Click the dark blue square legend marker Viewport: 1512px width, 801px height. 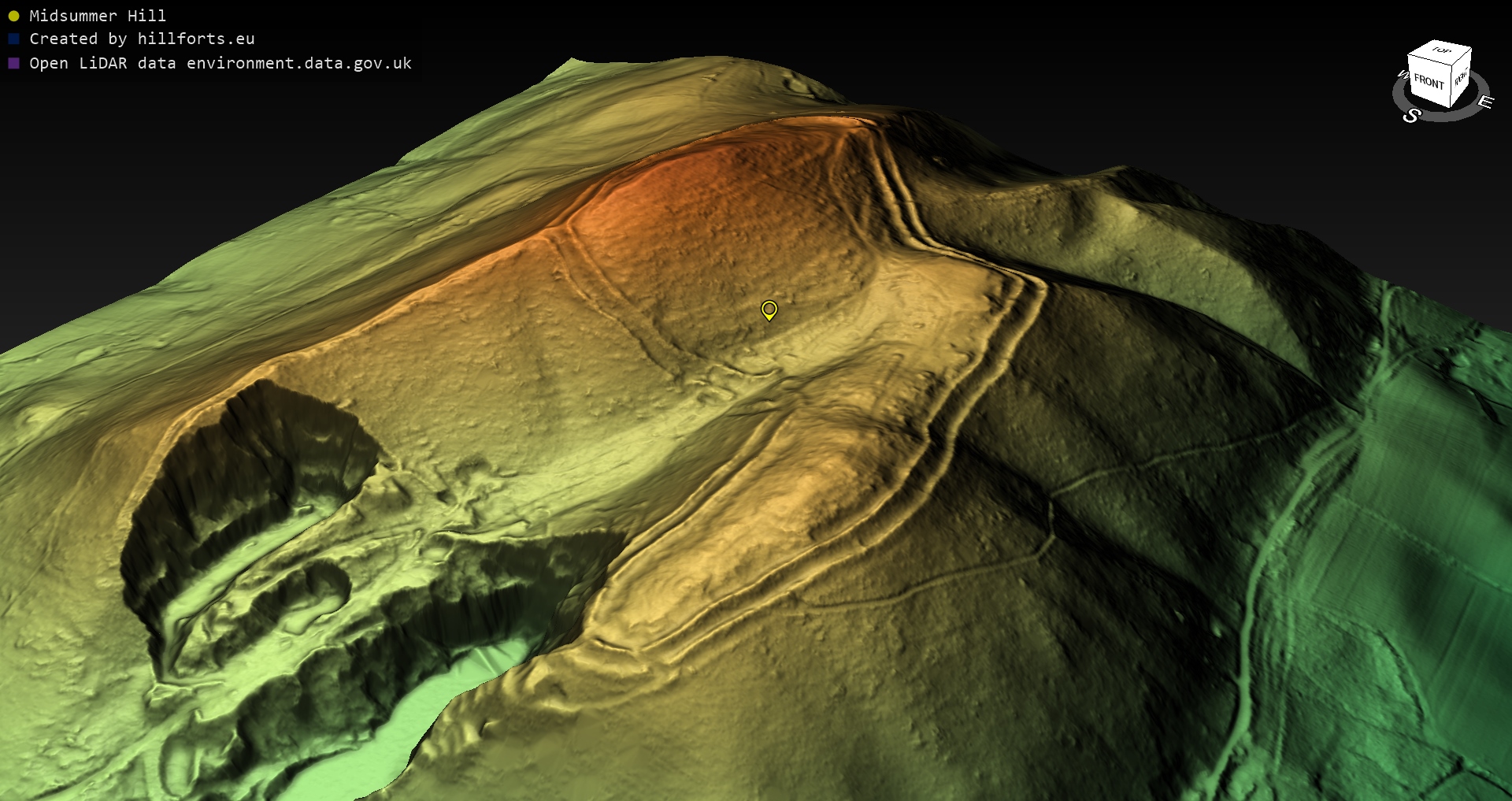pos(13,39)
